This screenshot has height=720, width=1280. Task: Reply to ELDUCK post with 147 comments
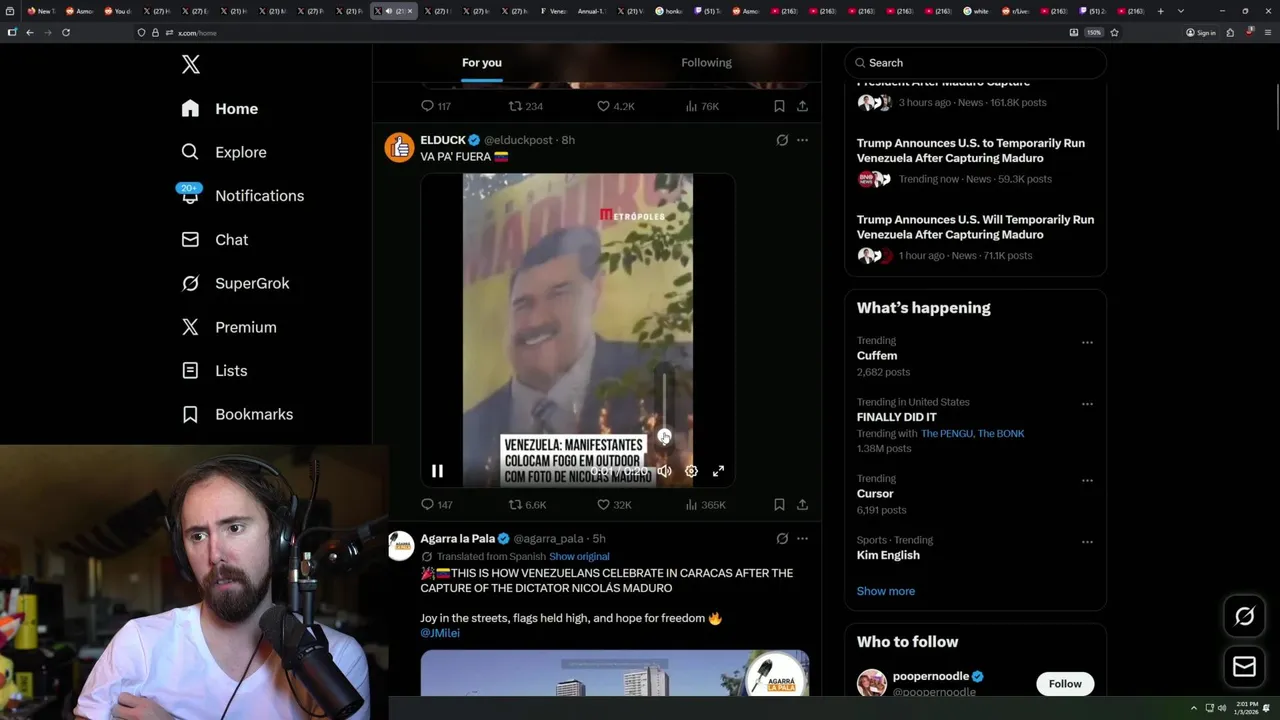(436, 505)
